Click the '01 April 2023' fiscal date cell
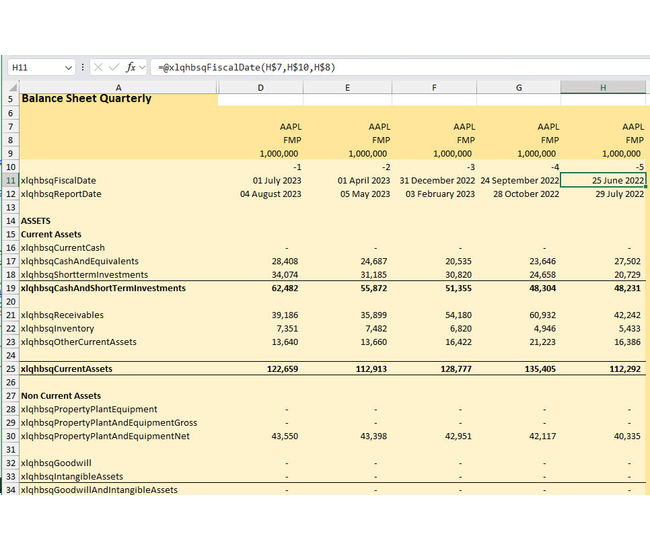Screen dimensions: 650x550 click(x=348, y=181)
